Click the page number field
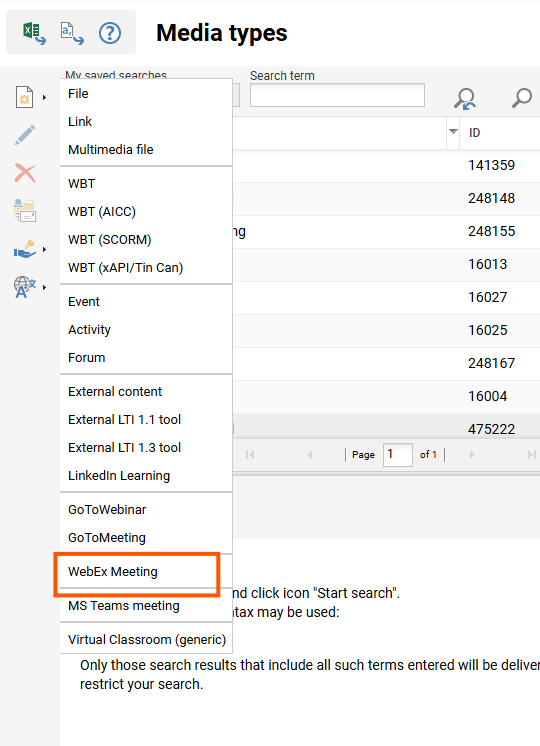540x746 pixels. point(398,455)
